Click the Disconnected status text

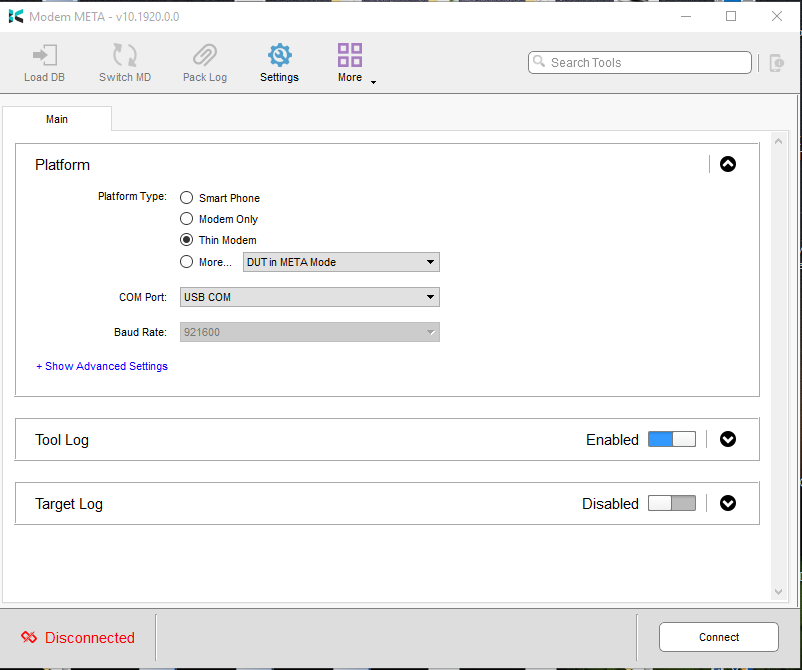pyautogui.click(x=90, y=637)
